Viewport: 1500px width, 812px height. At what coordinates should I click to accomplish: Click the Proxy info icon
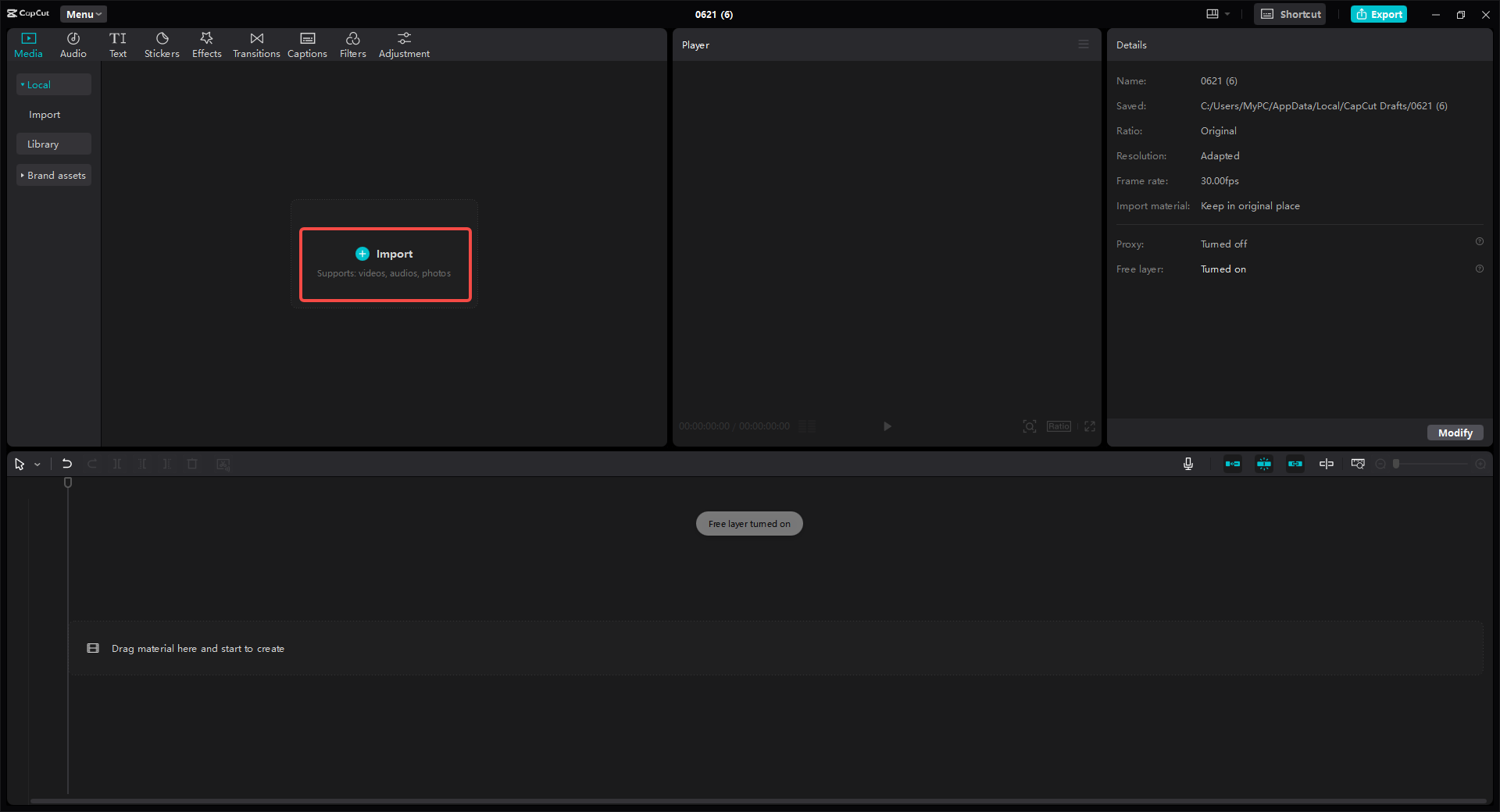coord(1480,242)
